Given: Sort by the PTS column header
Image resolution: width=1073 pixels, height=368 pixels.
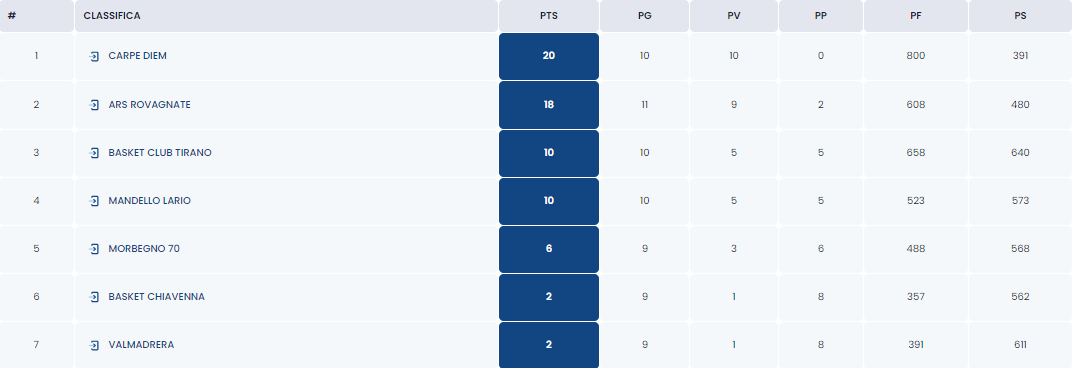Looking at the screenshot, I should click(x=549, y=16).
